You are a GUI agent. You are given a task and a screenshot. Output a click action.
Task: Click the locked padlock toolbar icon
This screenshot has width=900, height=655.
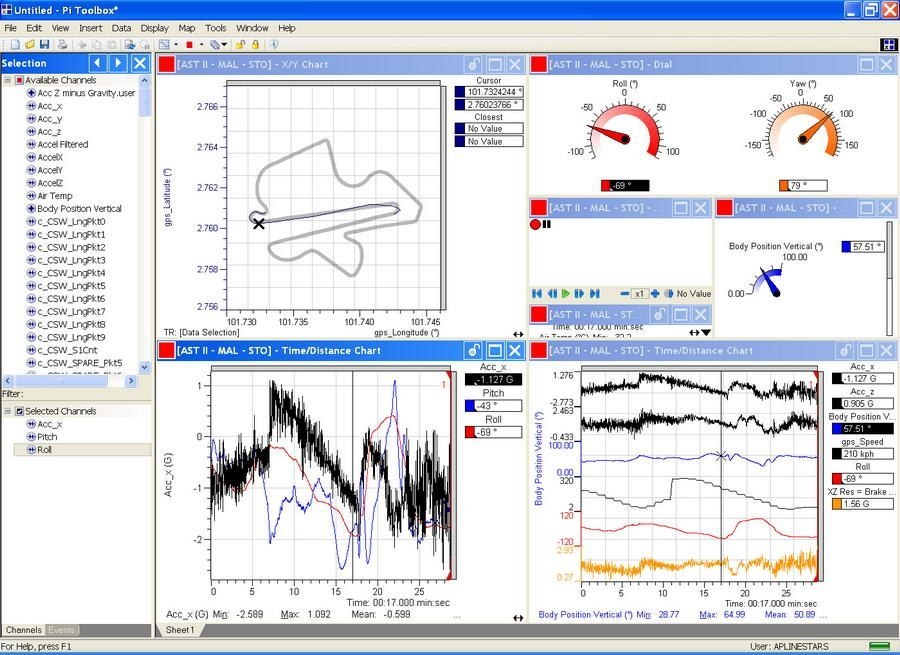pyautogui.click(x=255, y=44)
